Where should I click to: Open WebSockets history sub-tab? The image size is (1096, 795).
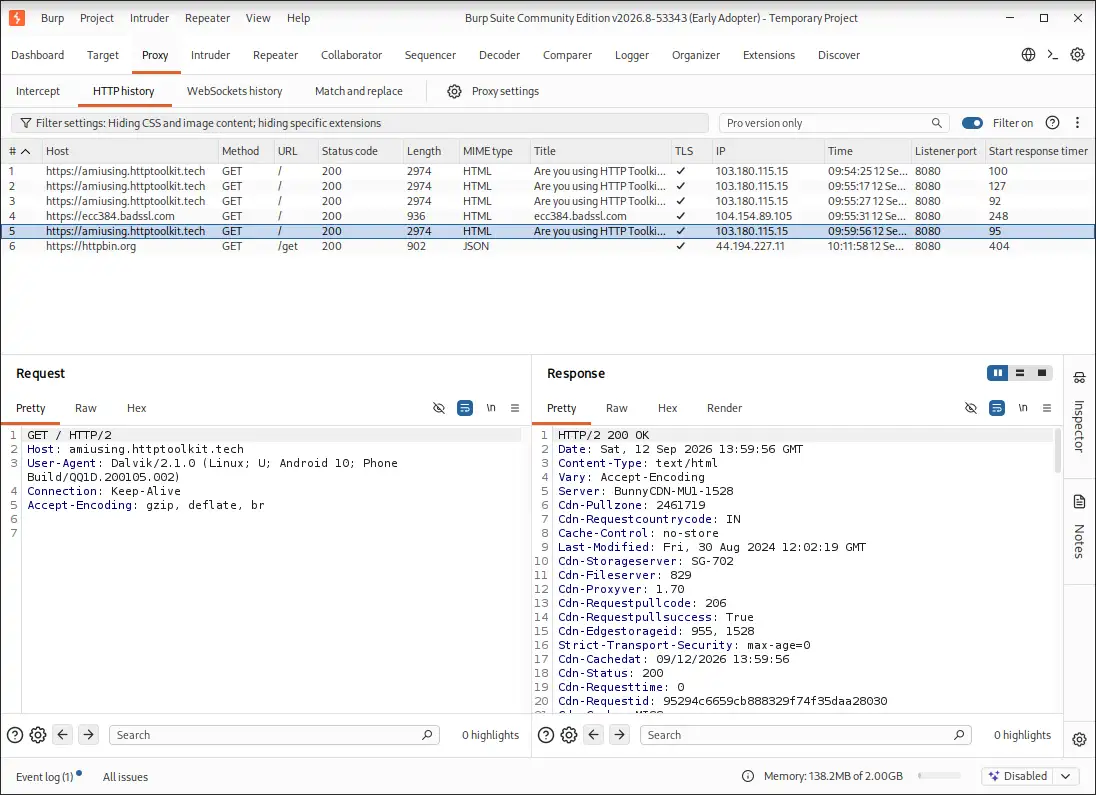235,92
